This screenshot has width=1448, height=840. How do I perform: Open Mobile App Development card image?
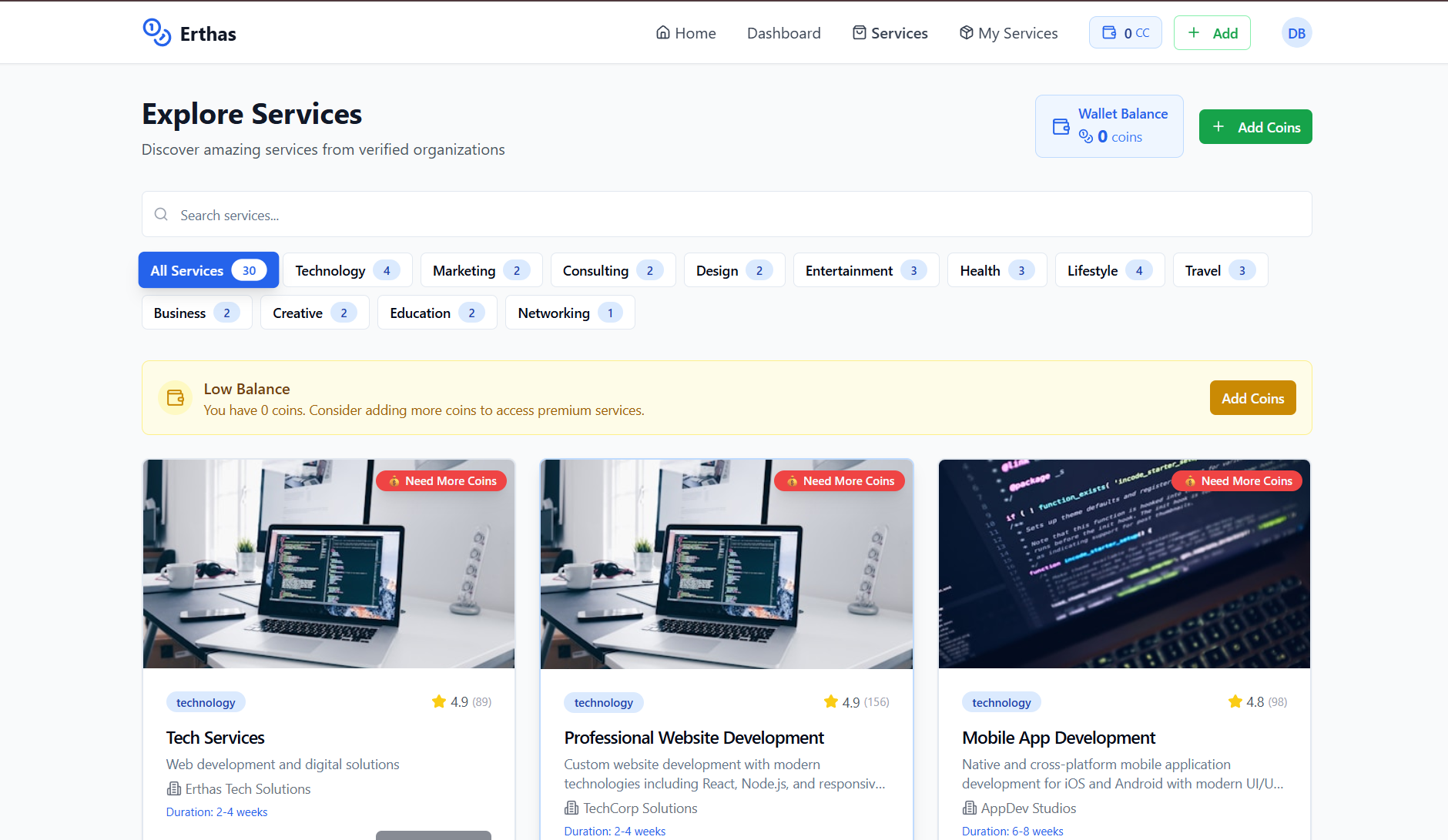coord(1125,564)
